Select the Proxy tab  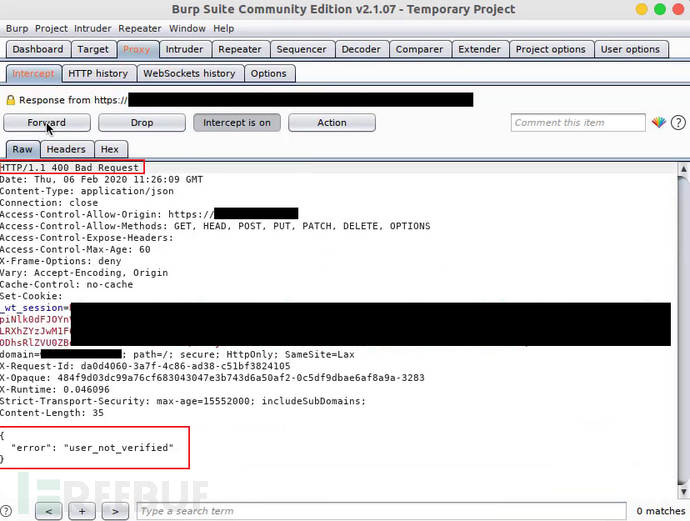136,49
